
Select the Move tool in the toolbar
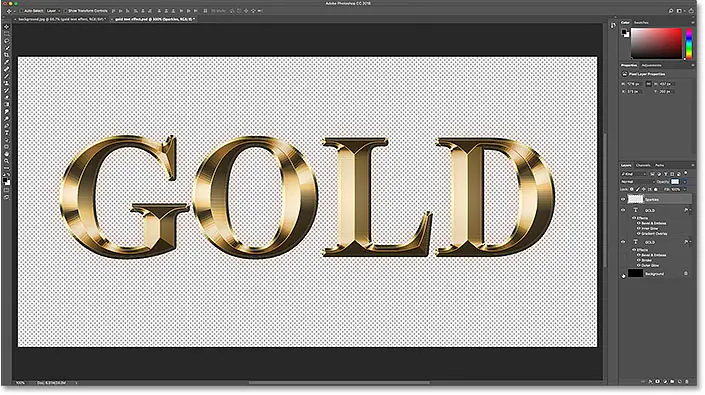coord(6,27)
